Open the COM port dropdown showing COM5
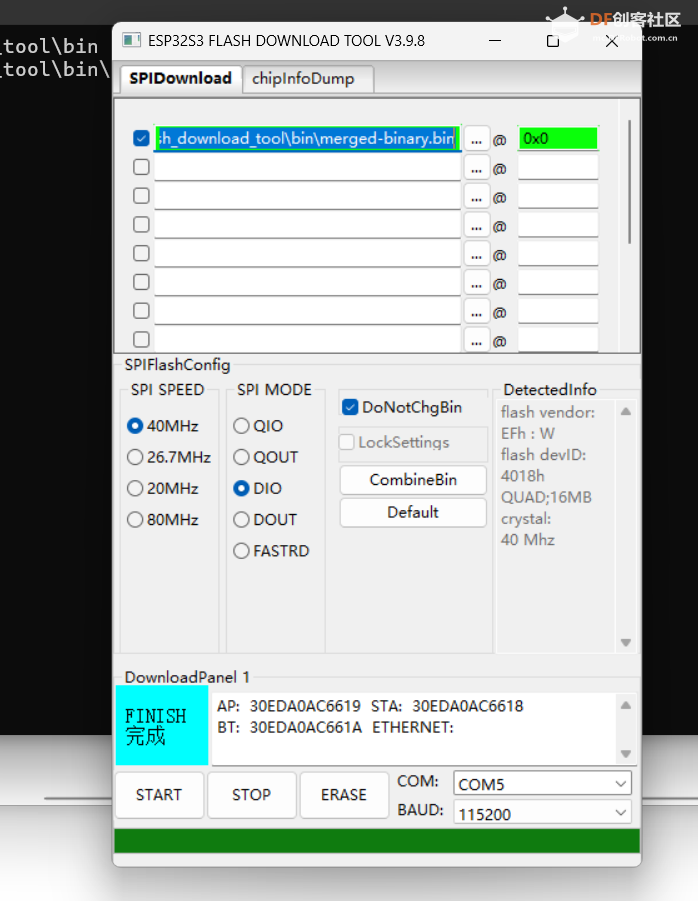Viewport: 698px width, 901px height. click(x=542, y=784)
